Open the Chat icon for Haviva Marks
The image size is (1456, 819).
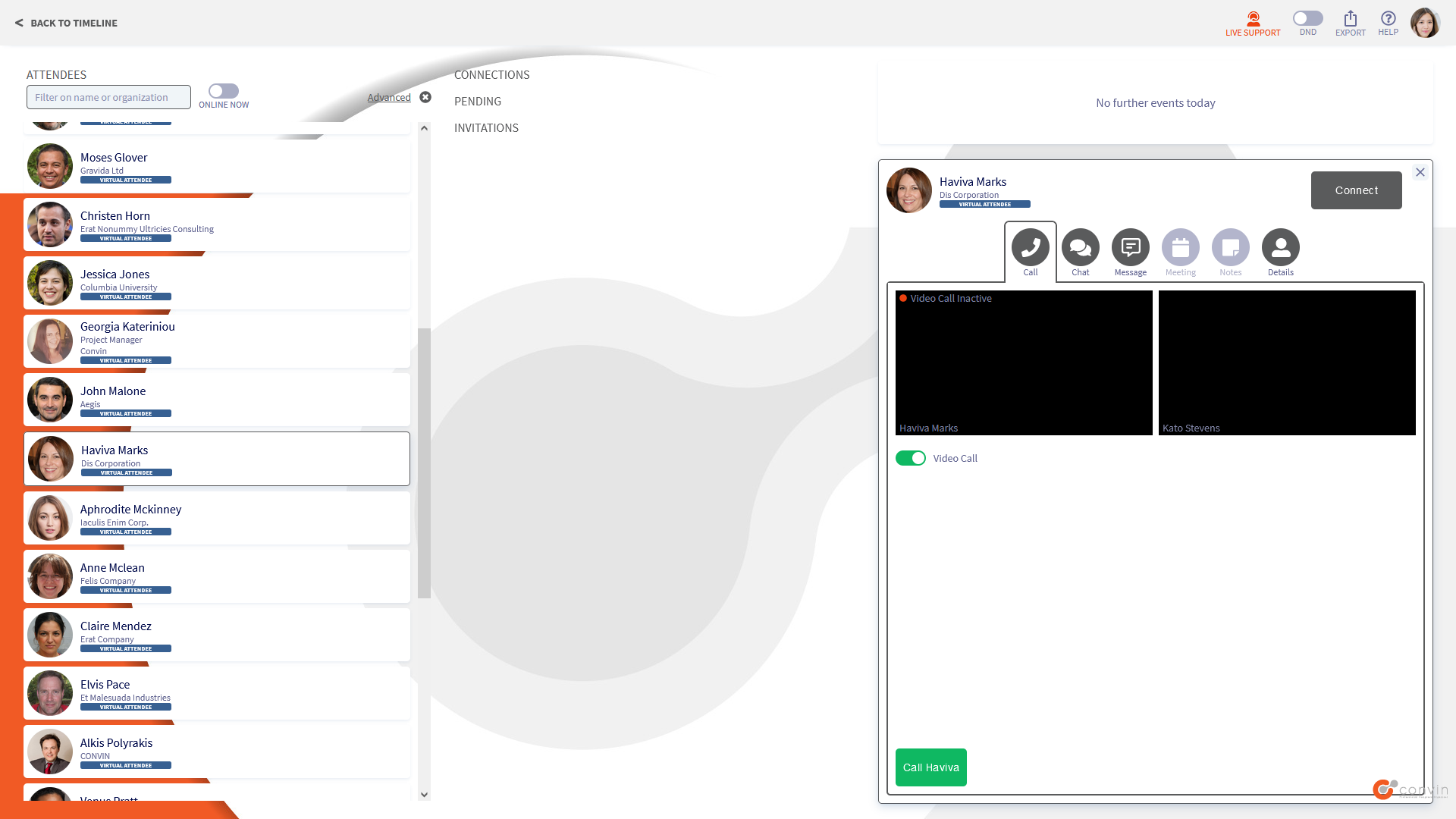(x=1080, y=248)
